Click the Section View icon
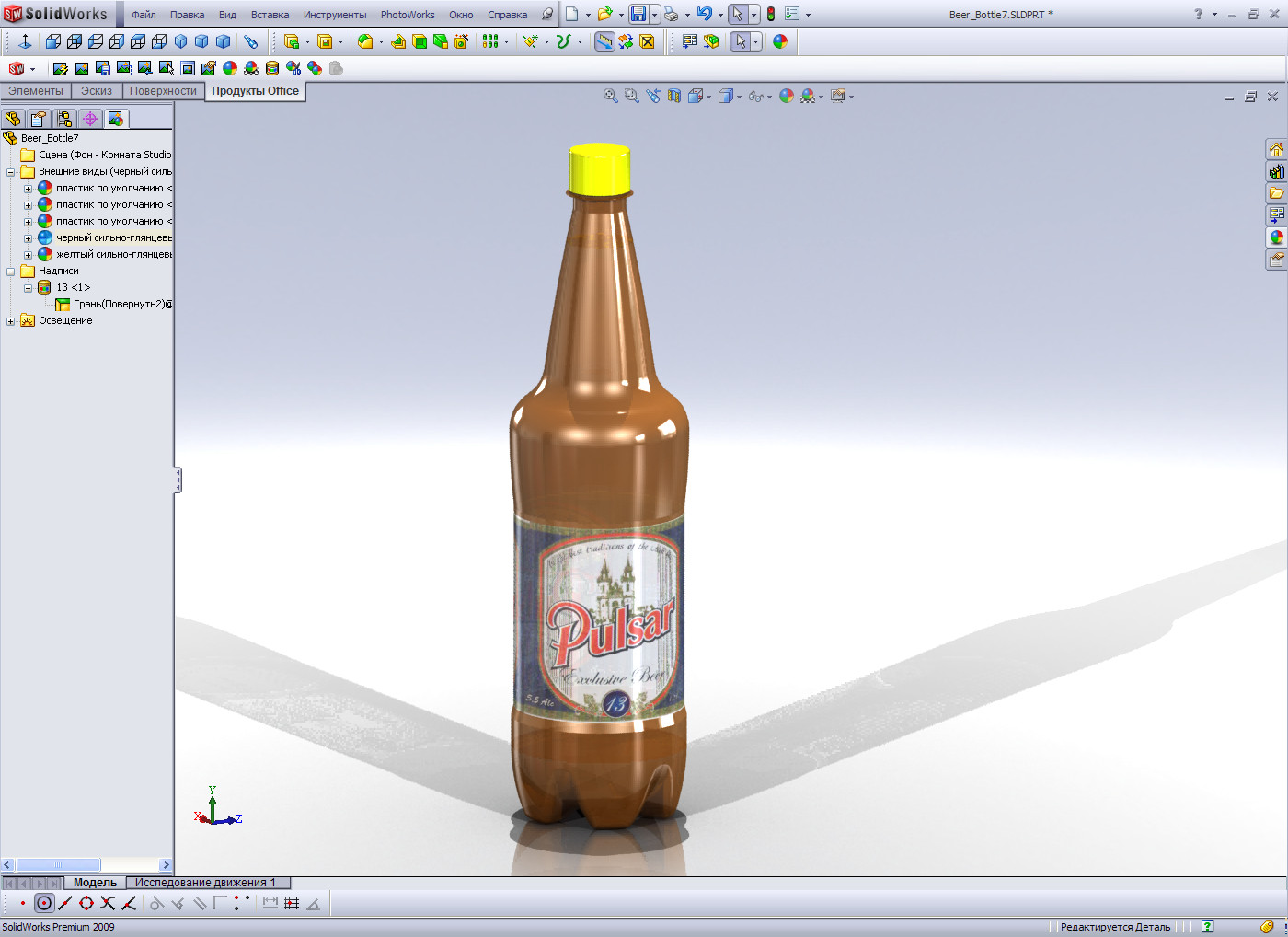 tap(674, 96)
